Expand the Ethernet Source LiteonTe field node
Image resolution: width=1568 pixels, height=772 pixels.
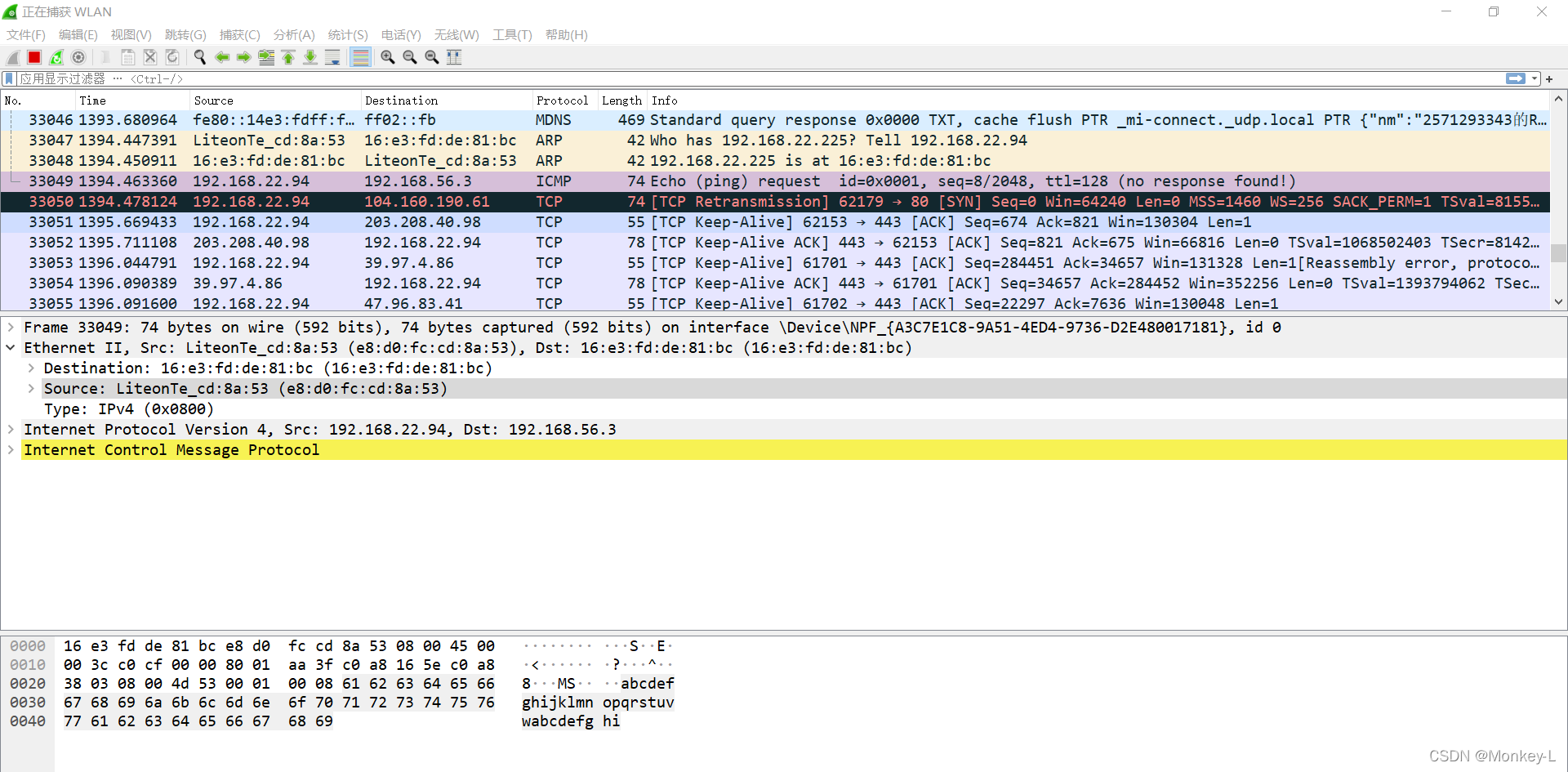click(x=31, y=388)
